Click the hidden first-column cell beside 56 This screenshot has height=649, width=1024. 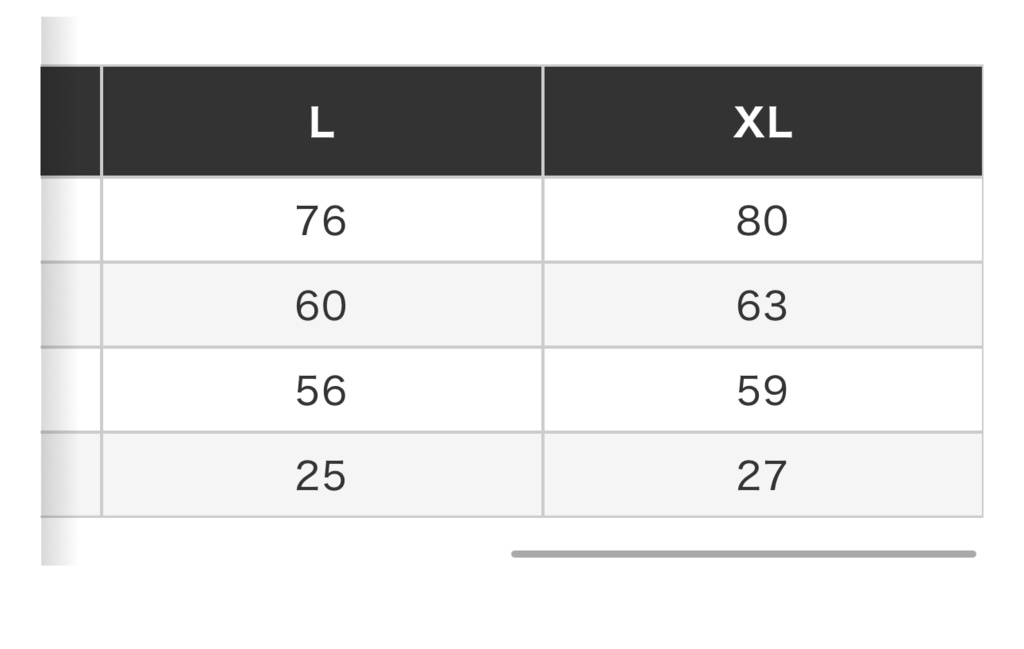click(x=71, y=390)
